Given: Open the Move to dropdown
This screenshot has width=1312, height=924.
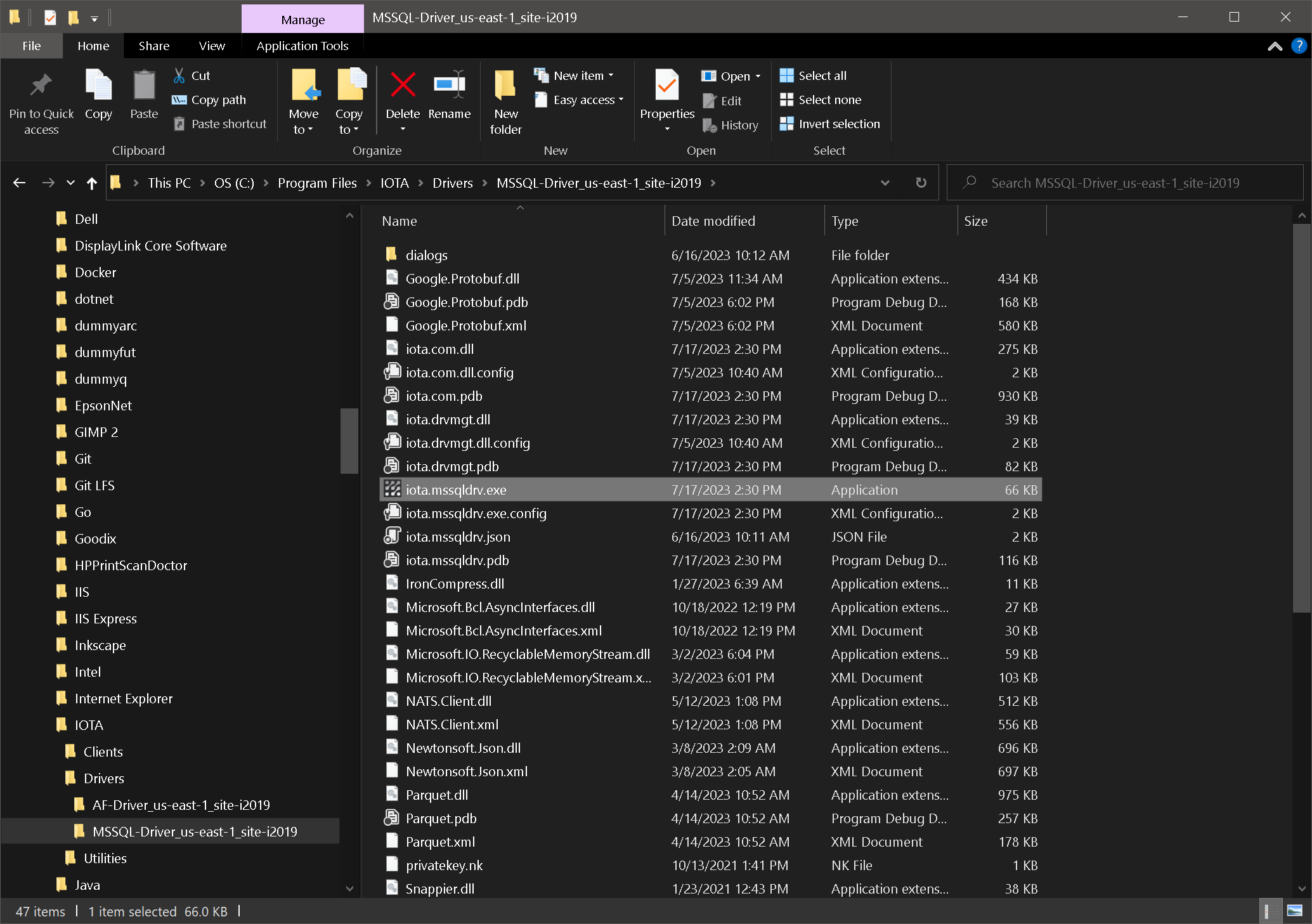Looking at the screenshot, I should [304, 121].
